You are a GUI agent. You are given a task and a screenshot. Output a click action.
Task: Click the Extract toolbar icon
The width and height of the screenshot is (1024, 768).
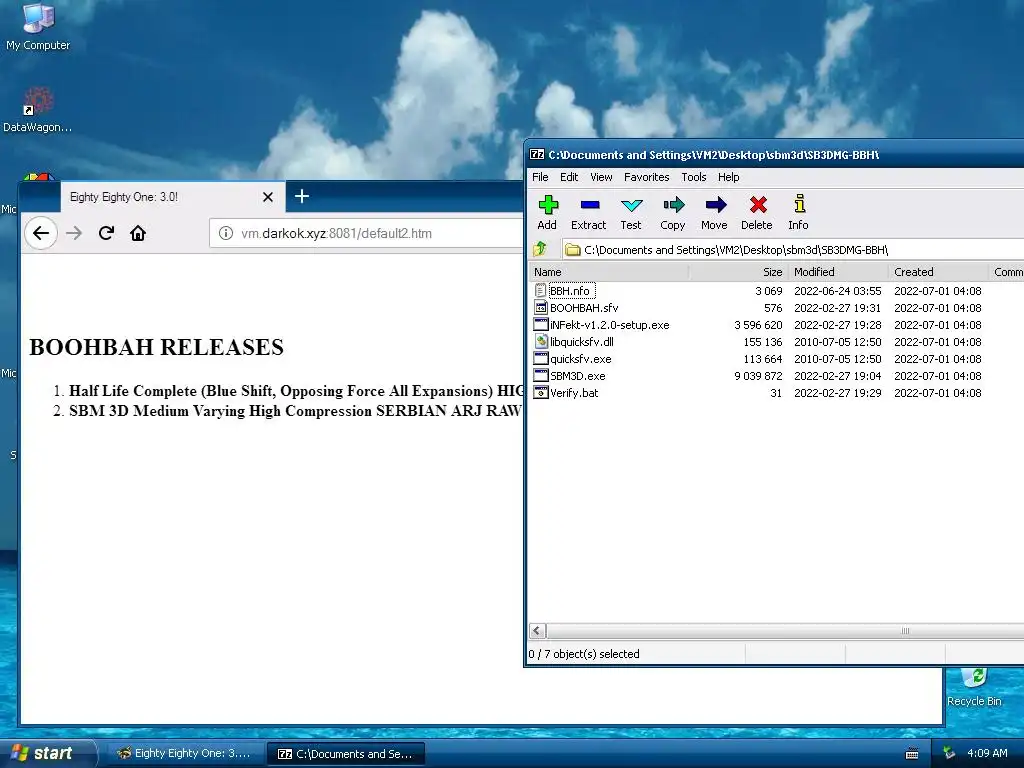pos(588,213)
